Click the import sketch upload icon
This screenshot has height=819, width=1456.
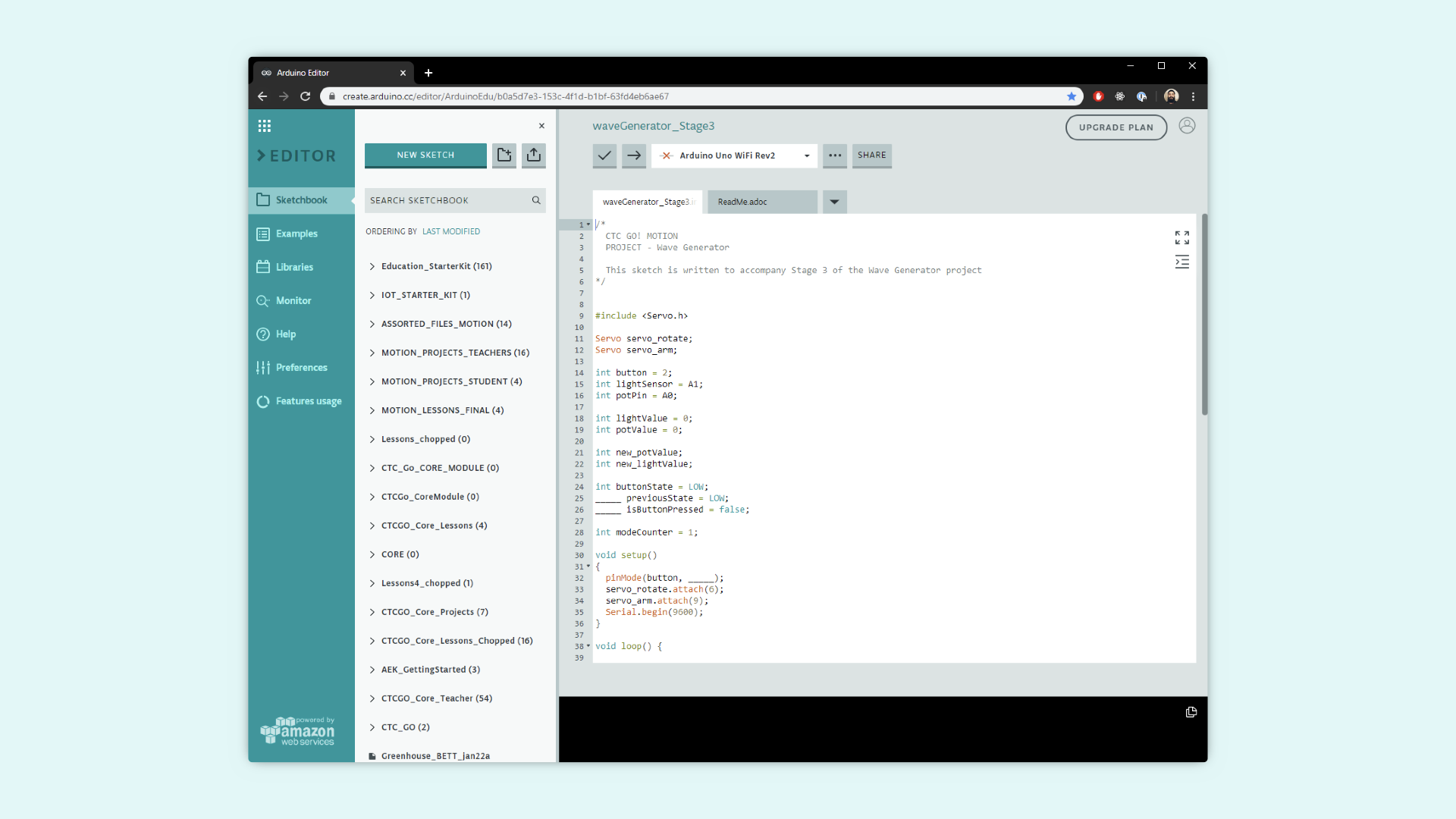pyautogui.click(x=534, y=155)
